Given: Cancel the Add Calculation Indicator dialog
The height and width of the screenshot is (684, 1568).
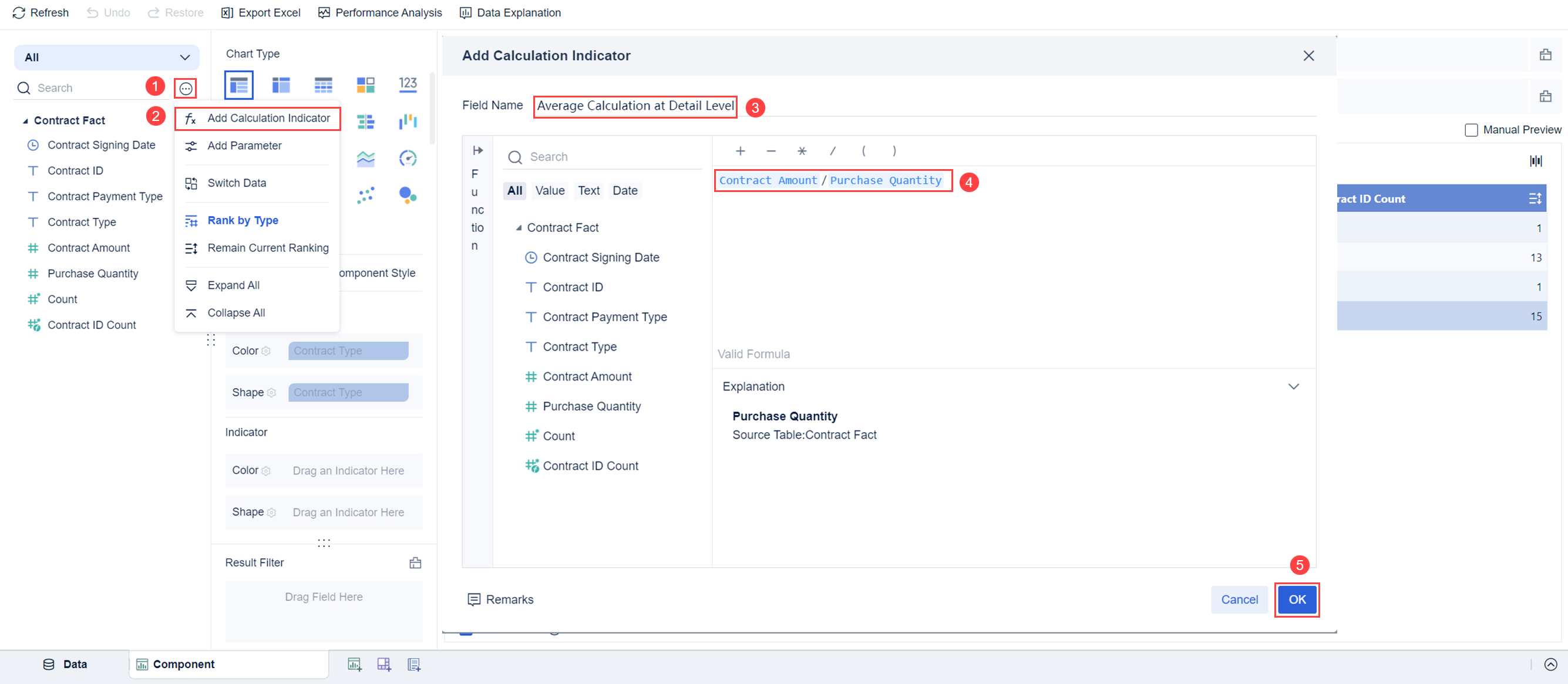Looking at the screenshot, I should click(x=1239, y=599).
